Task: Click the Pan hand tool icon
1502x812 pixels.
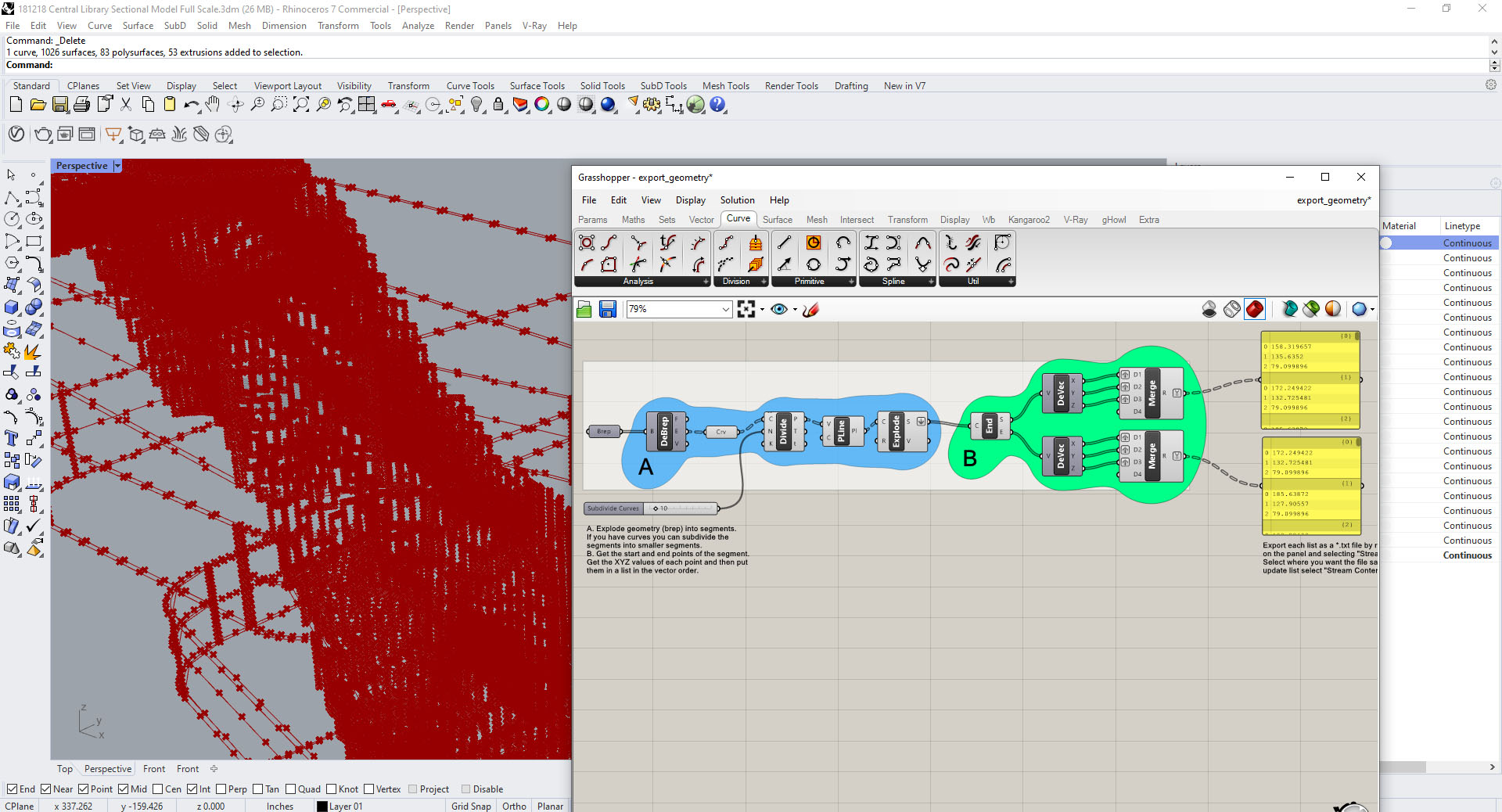Action: tap(213, 105)
